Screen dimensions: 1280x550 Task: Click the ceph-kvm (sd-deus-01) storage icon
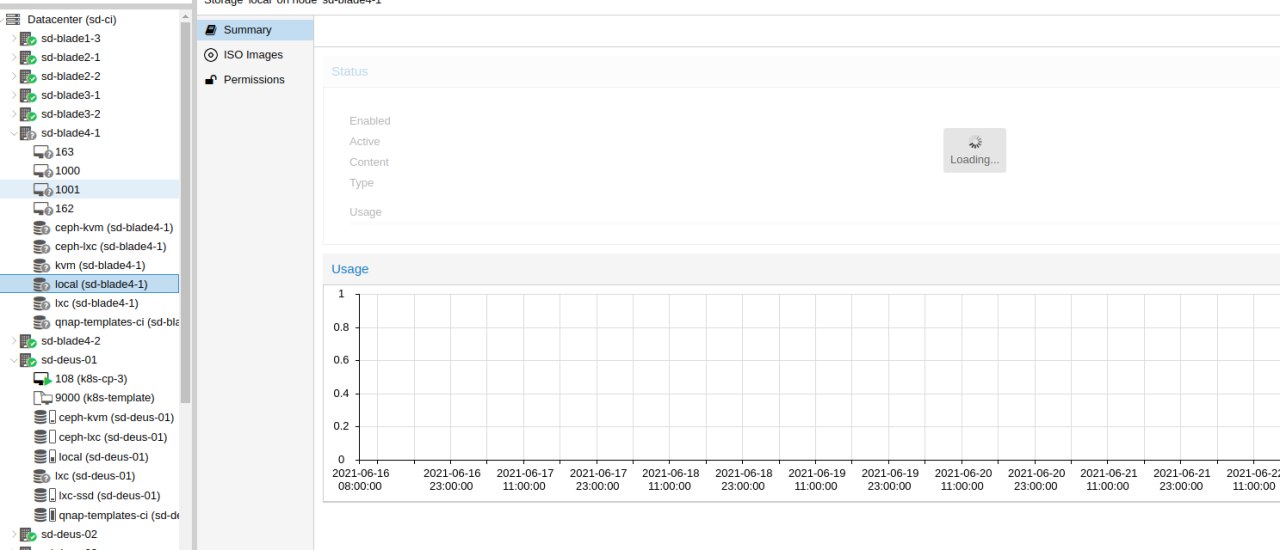(45, 417)
